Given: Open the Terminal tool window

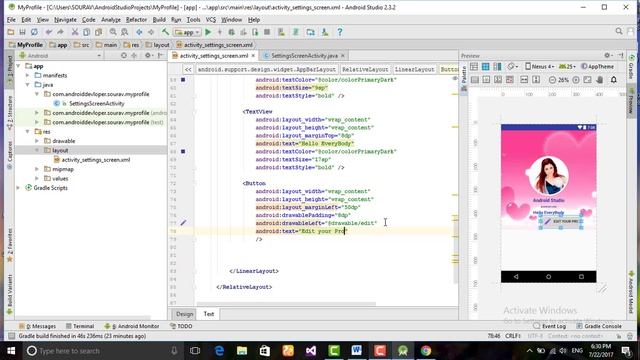Looking at the screenshot, I should tap(80, 326).
